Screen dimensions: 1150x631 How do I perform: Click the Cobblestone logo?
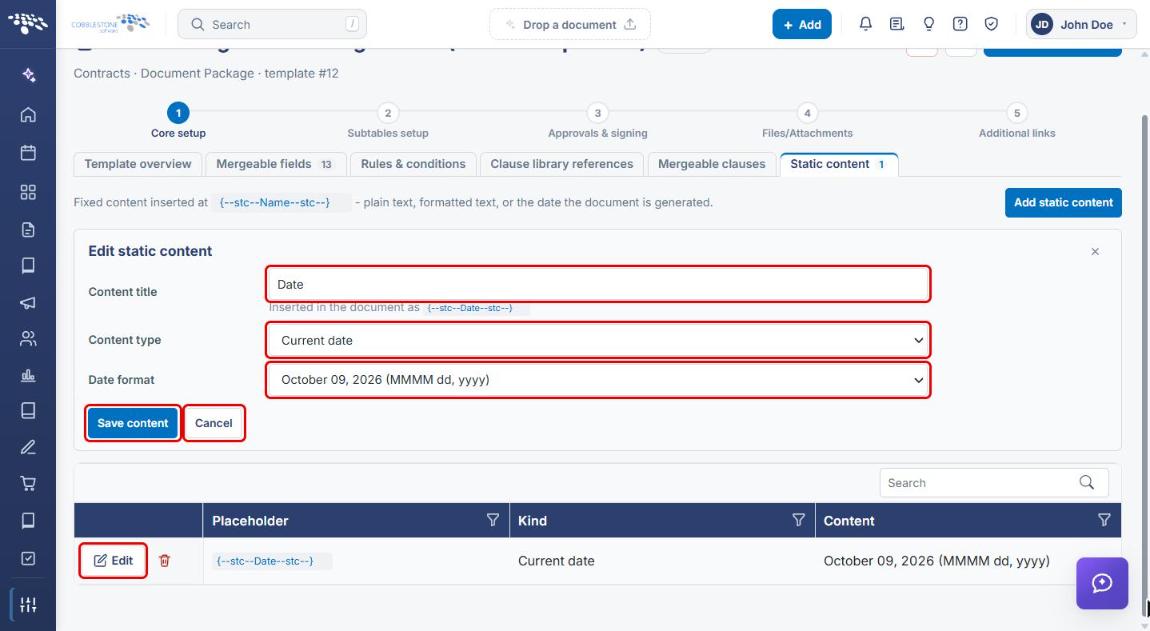[110, 23]
